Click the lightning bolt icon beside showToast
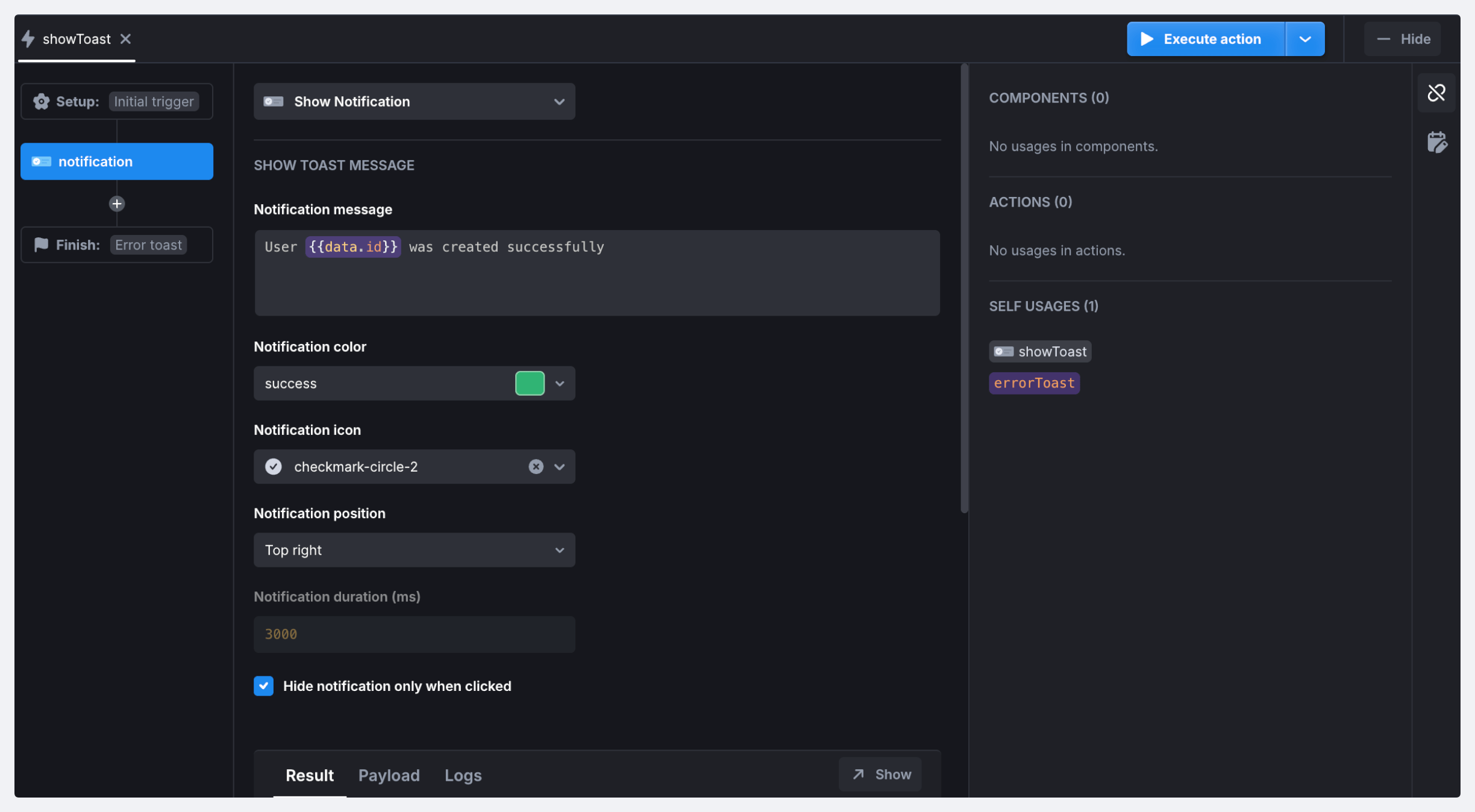Image resolution: width=1475 pixels, height=812 pixels. point(28,39)
